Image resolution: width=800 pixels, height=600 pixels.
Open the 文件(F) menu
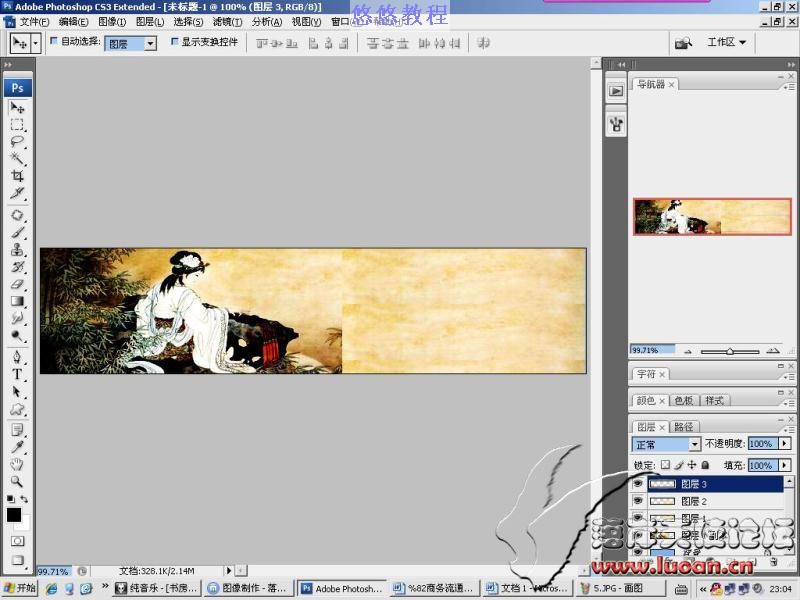[34, 22]
